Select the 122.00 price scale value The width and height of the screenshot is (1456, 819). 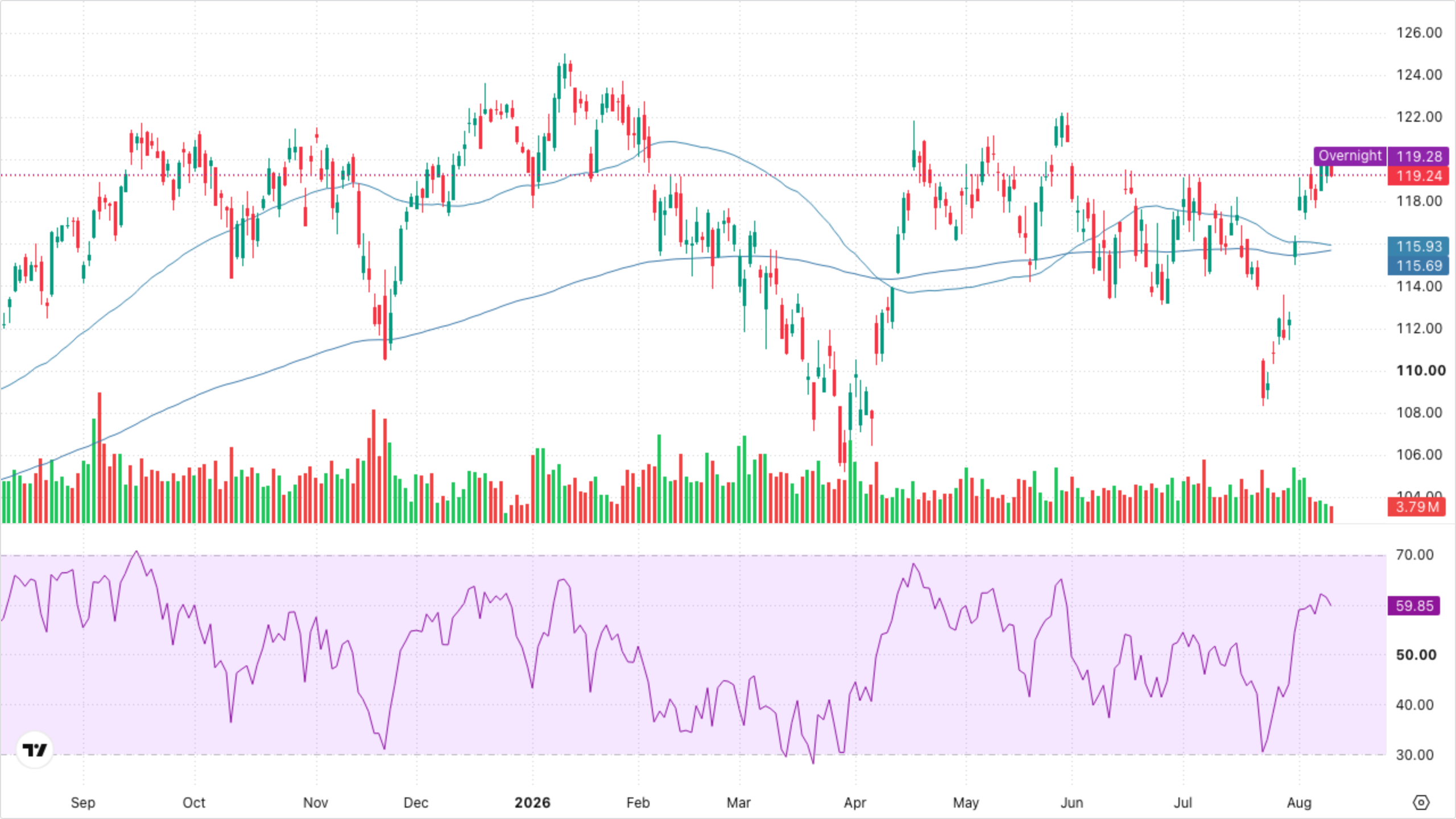1419,117
